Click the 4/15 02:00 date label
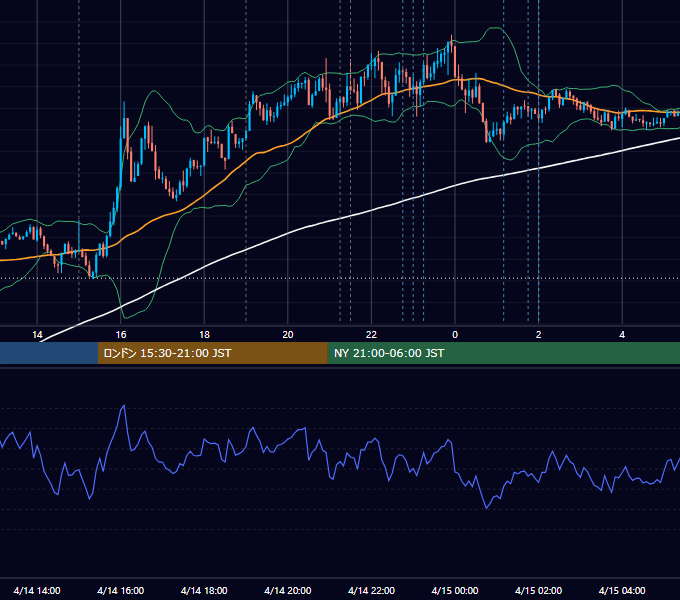Screen dimensions: 680x600 point(539,590)
